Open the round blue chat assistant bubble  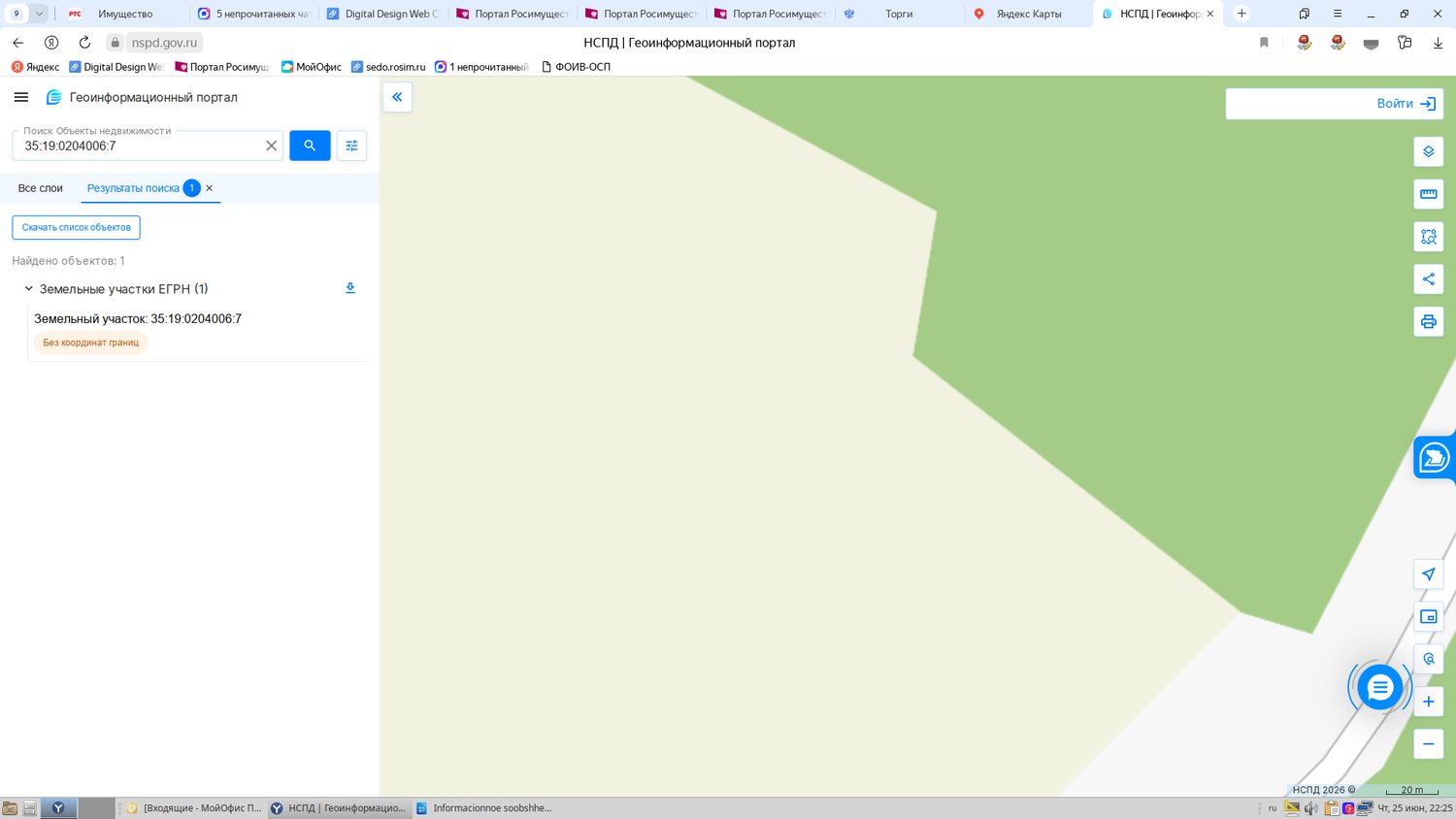[1379, 688]
